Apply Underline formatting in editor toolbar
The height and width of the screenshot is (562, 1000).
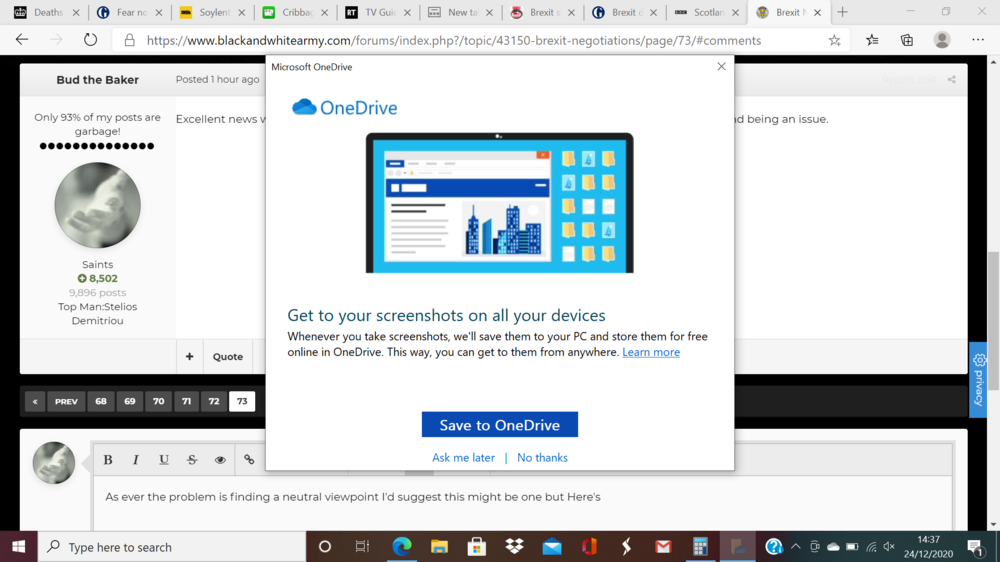click(x=164, y=460)
